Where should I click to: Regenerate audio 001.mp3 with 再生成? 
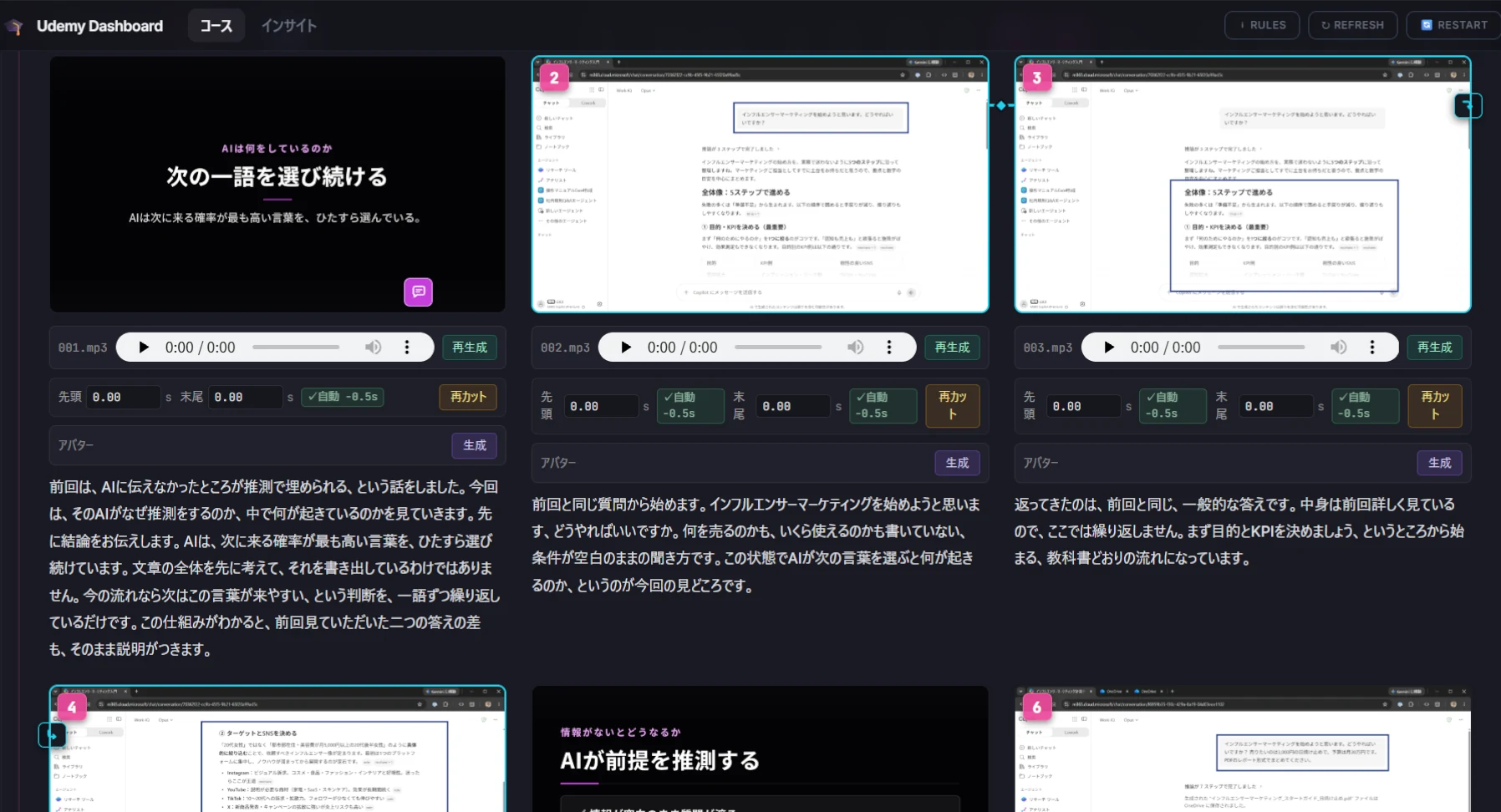point(470,348)
